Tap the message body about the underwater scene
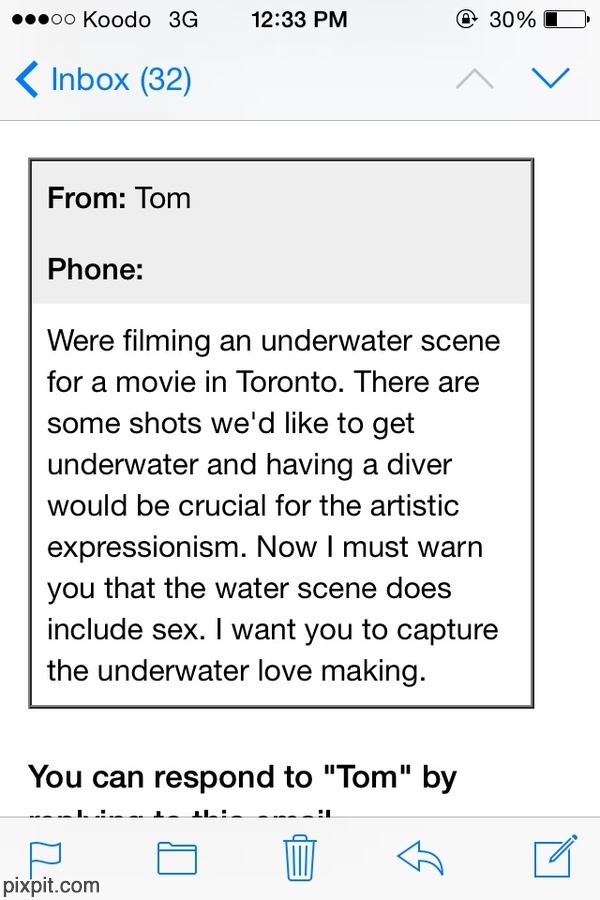The height and width of the screenshot is (900, 600). point(273,505)
